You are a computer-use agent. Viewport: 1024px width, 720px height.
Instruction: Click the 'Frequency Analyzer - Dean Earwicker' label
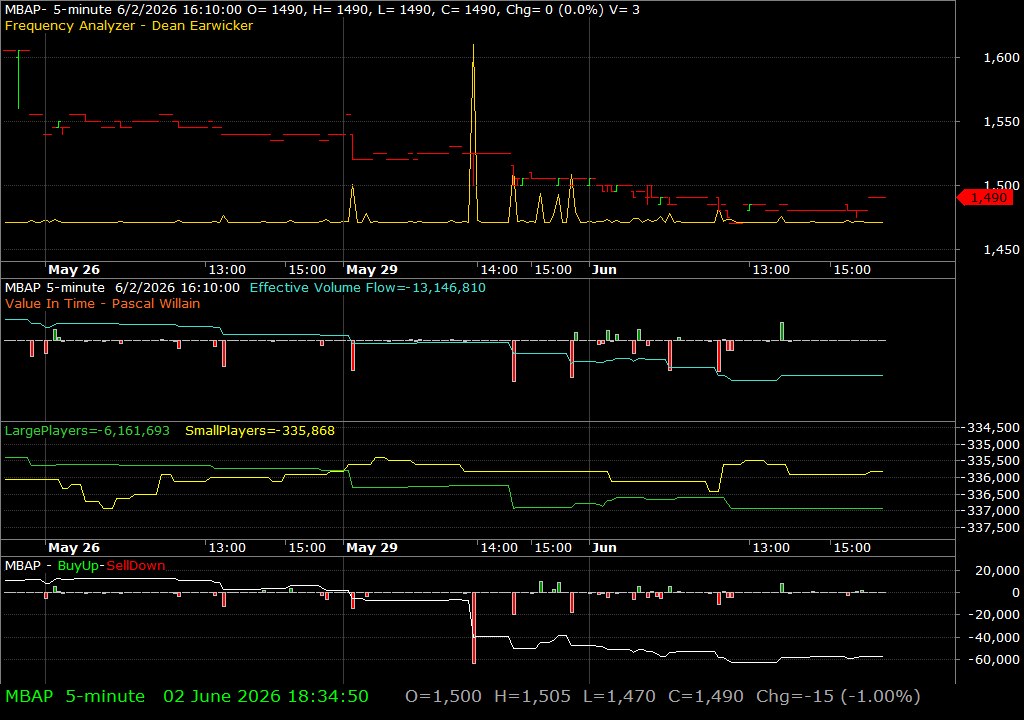[x=129, y=25]
